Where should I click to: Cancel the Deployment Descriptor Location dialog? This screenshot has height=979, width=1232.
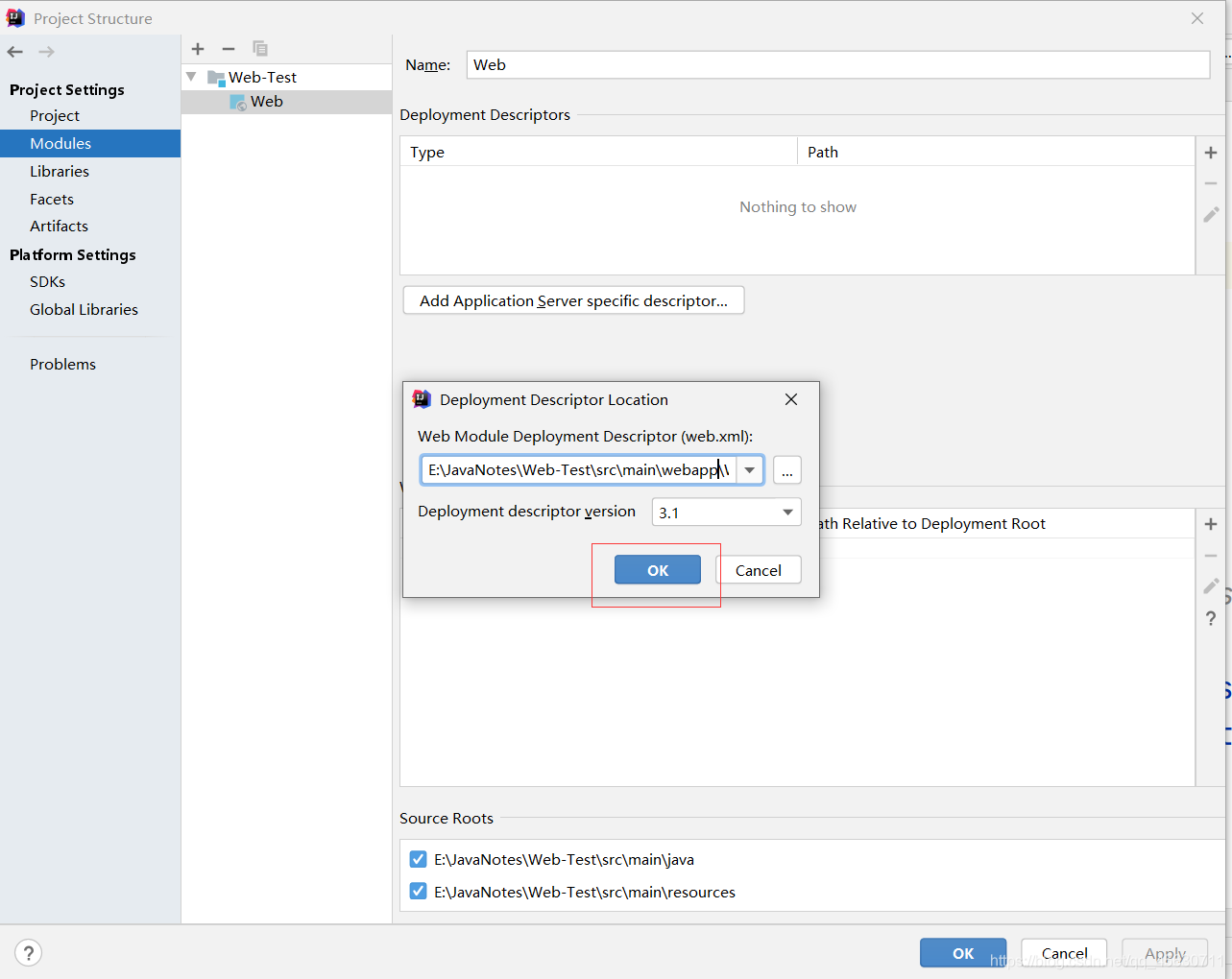click(759, 570)
